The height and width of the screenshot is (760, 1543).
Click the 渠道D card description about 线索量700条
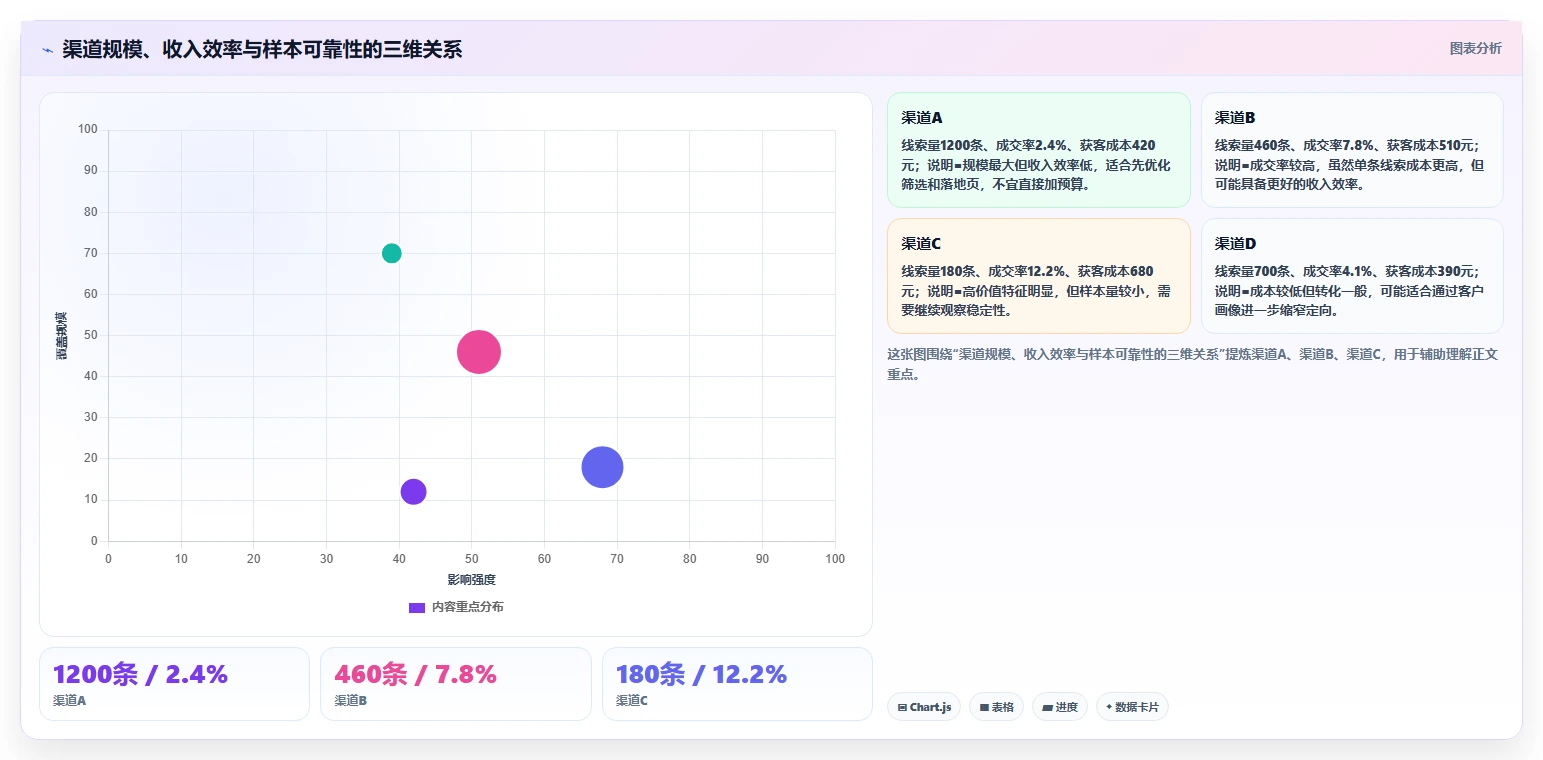coord(1350,291)
